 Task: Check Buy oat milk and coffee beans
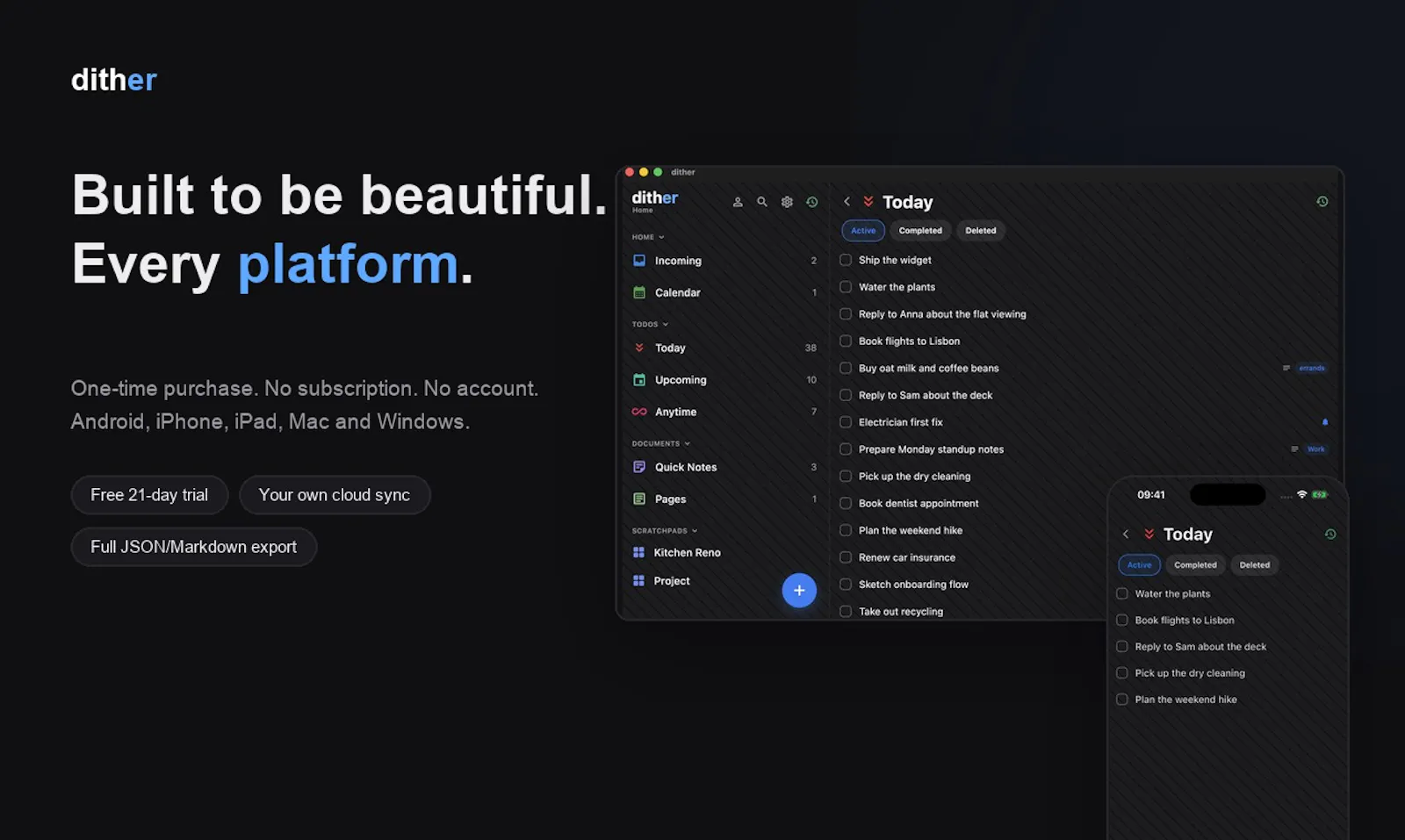coord(846,368)
